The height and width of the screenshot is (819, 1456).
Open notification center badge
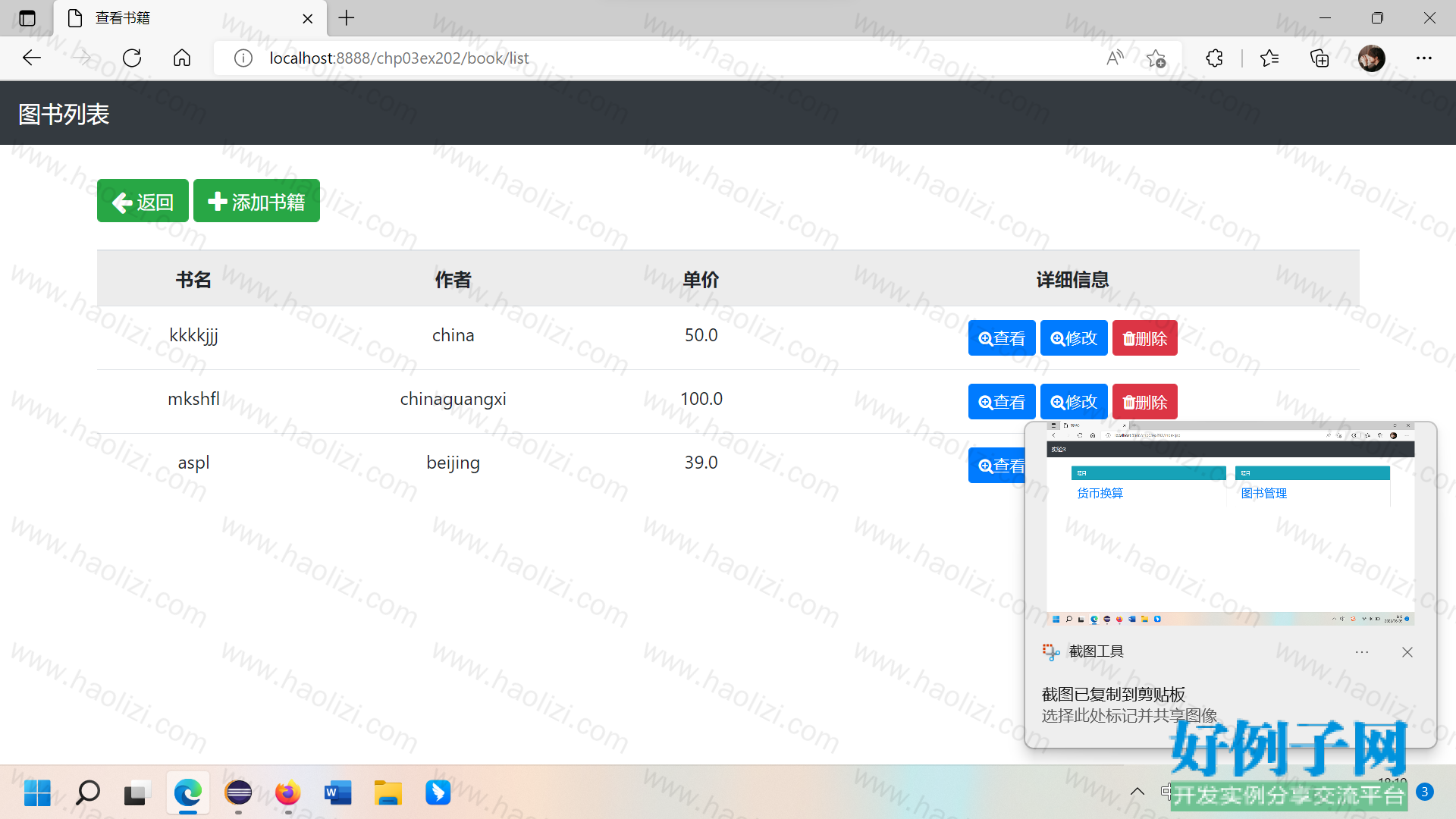coord(1425,792)
